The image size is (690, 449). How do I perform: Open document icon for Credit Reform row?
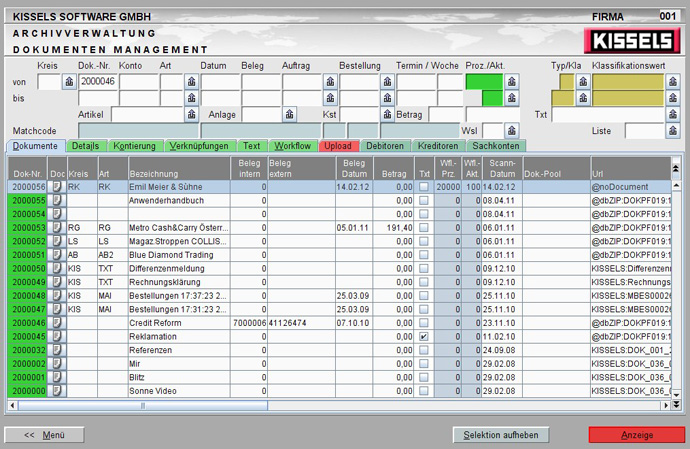coord(57,323)
